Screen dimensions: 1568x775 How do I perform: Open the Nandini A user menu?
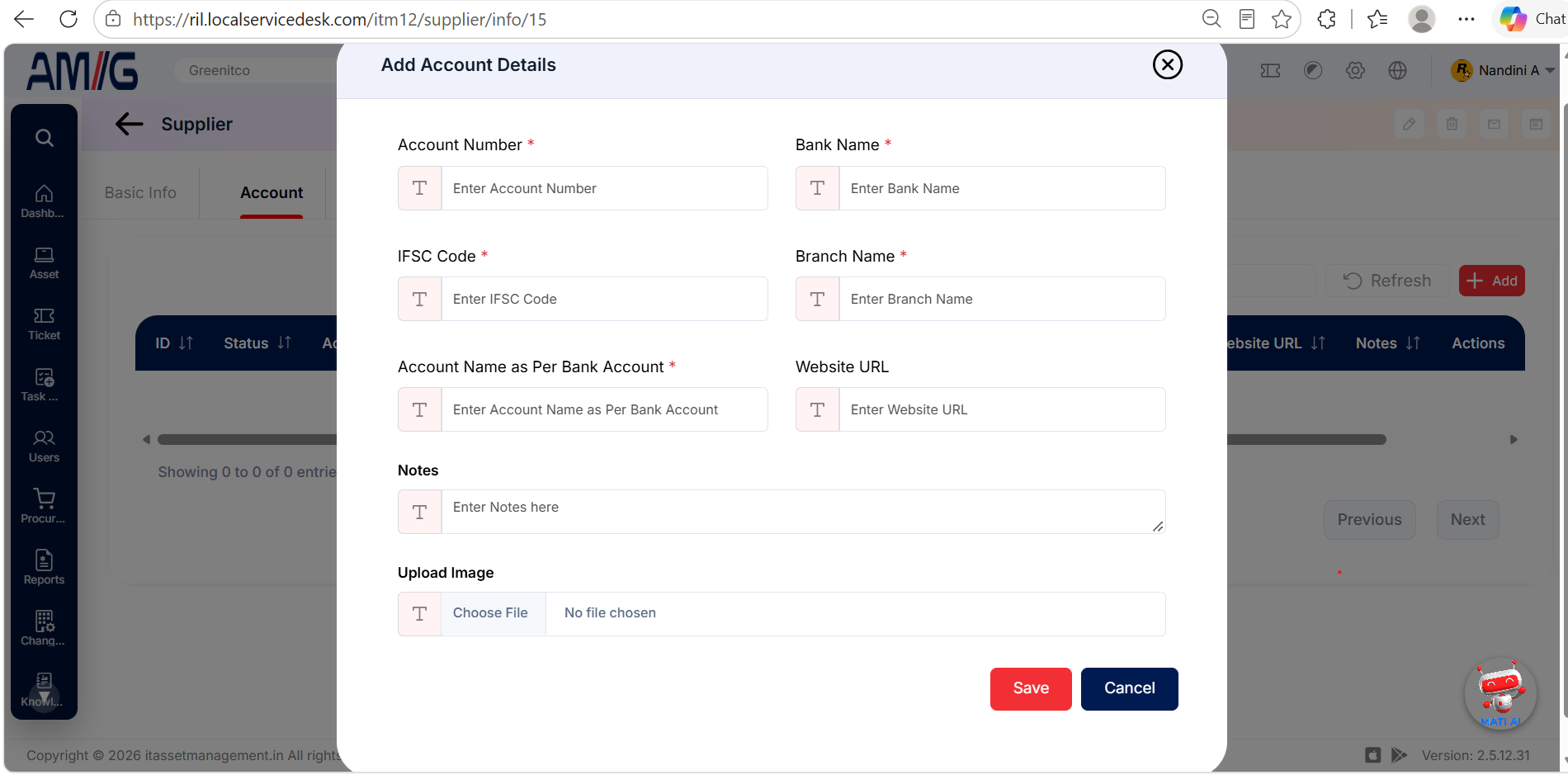pos(1503,70)
